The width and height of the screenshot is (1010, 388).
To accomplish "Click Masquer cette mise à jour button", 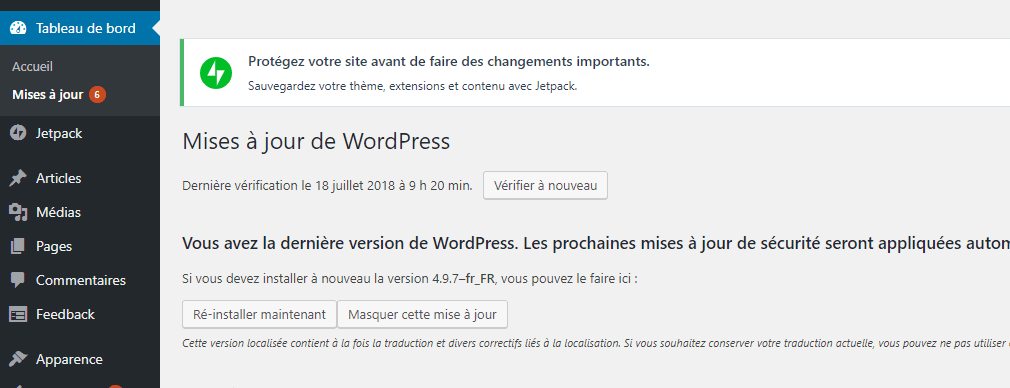I will click(x=423, y=315).
